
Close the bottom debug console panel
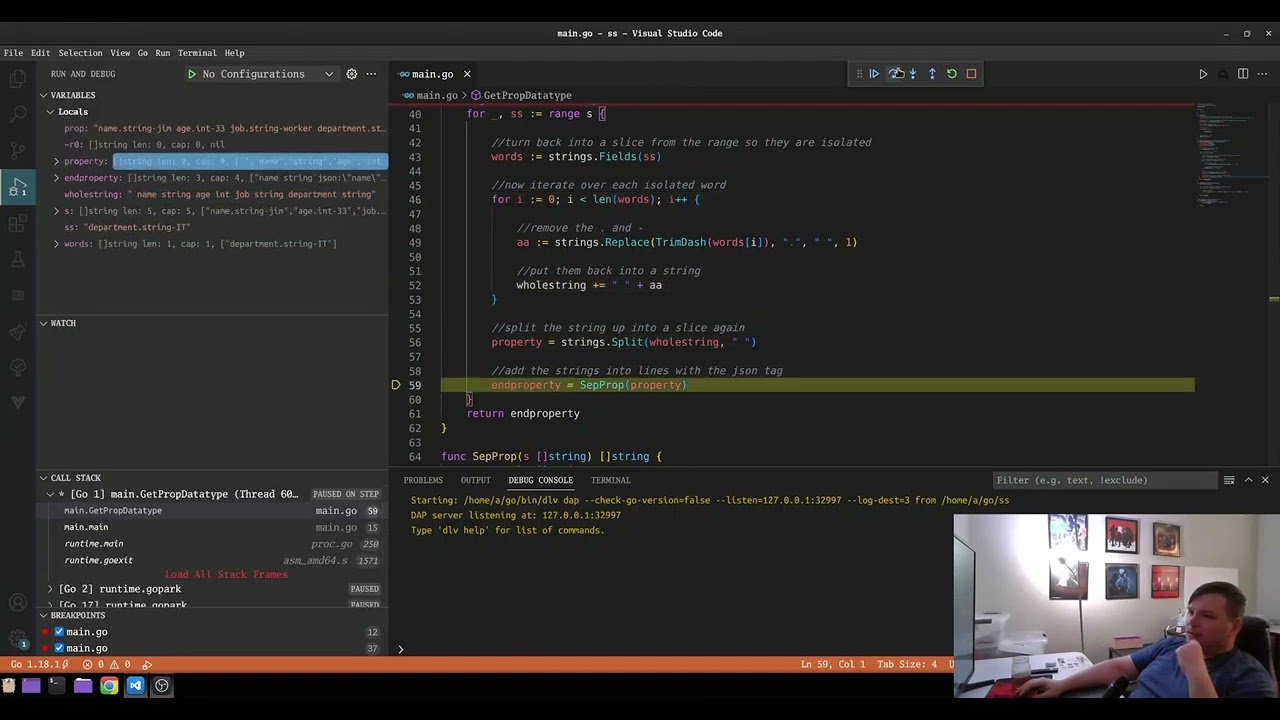pyautogui.click(x=1265, y=480)
